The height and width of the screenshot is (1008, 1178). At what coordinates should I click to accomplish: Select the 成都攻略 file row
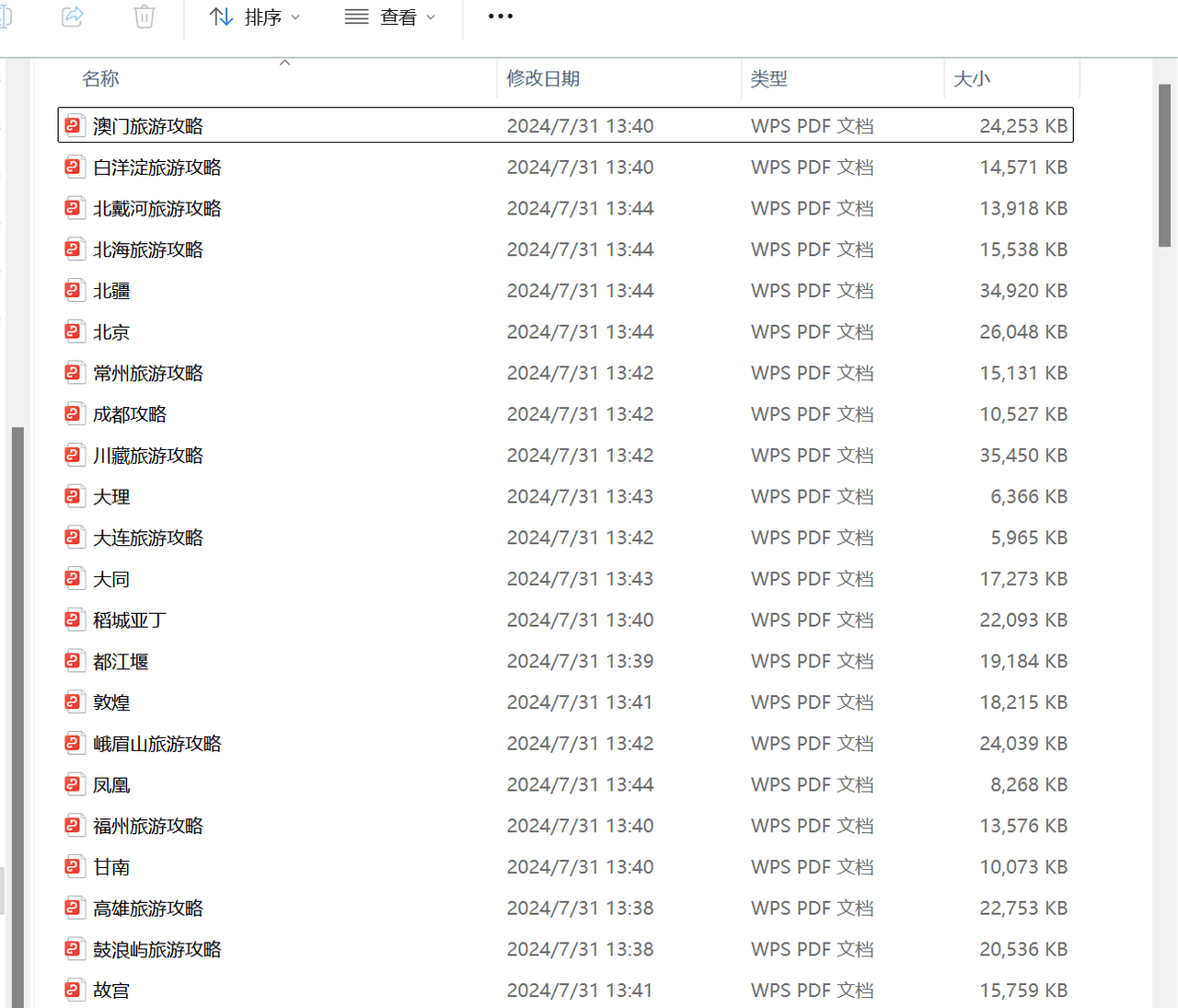(131, 413)
